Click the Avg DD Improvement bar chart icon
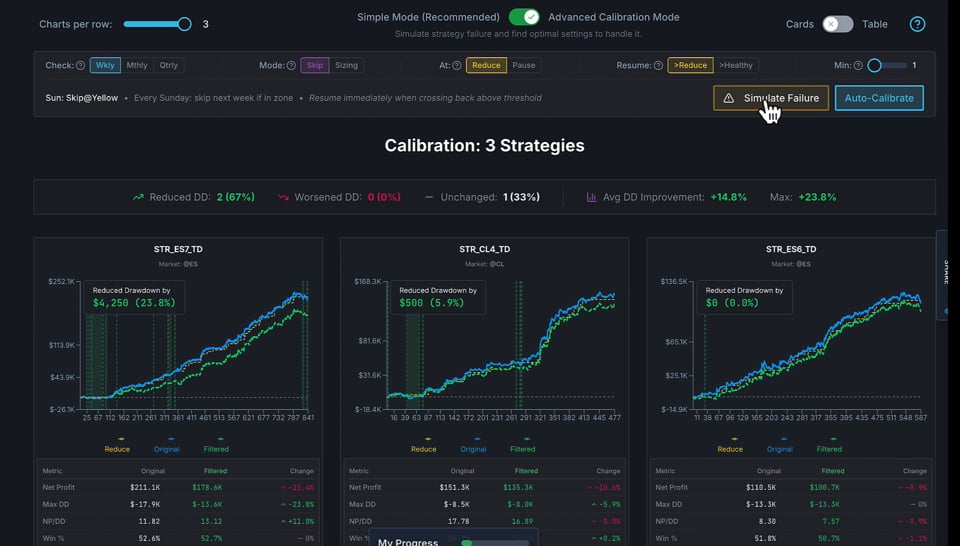 click(591, 197)
